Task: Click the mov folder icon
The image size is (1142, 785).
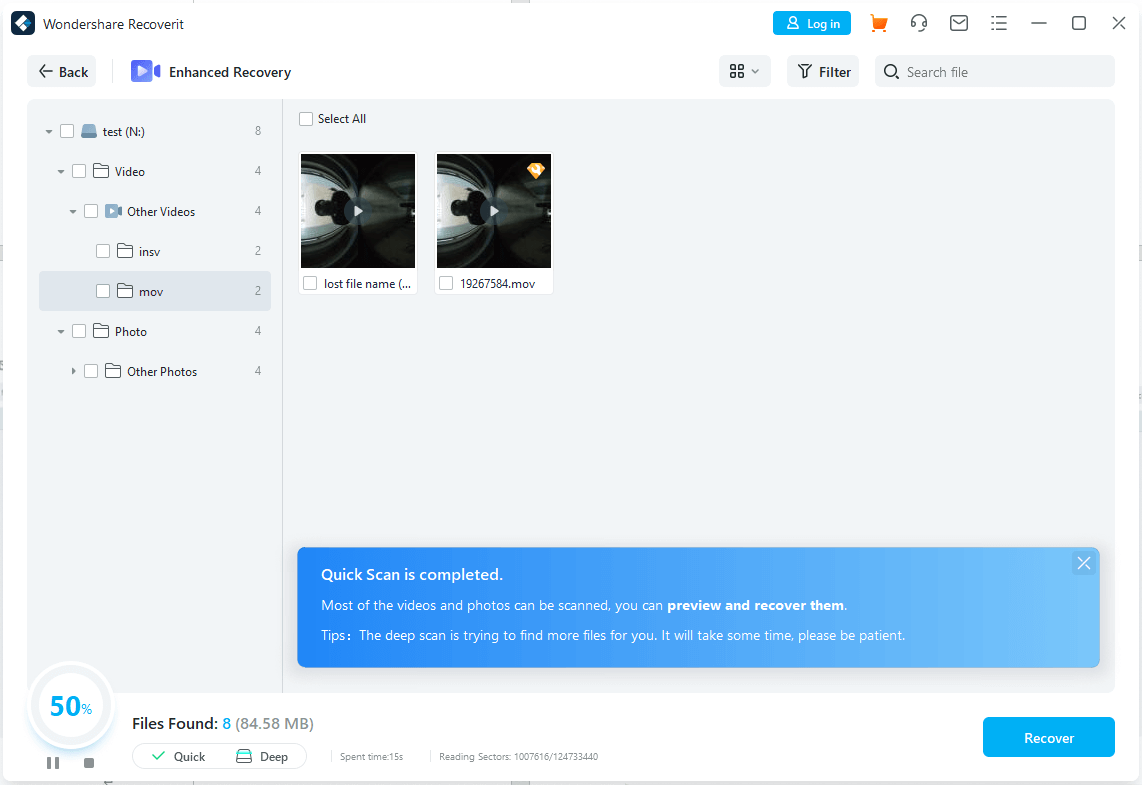Action: pyautogui.click(x=125, y=291)
